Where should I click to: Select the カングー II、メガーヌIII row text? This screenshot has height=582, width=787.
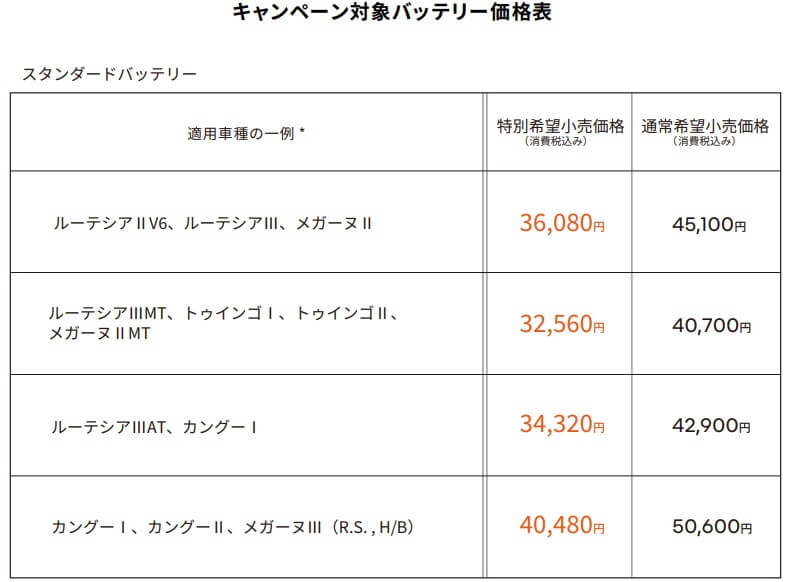(x=232, y=527)
